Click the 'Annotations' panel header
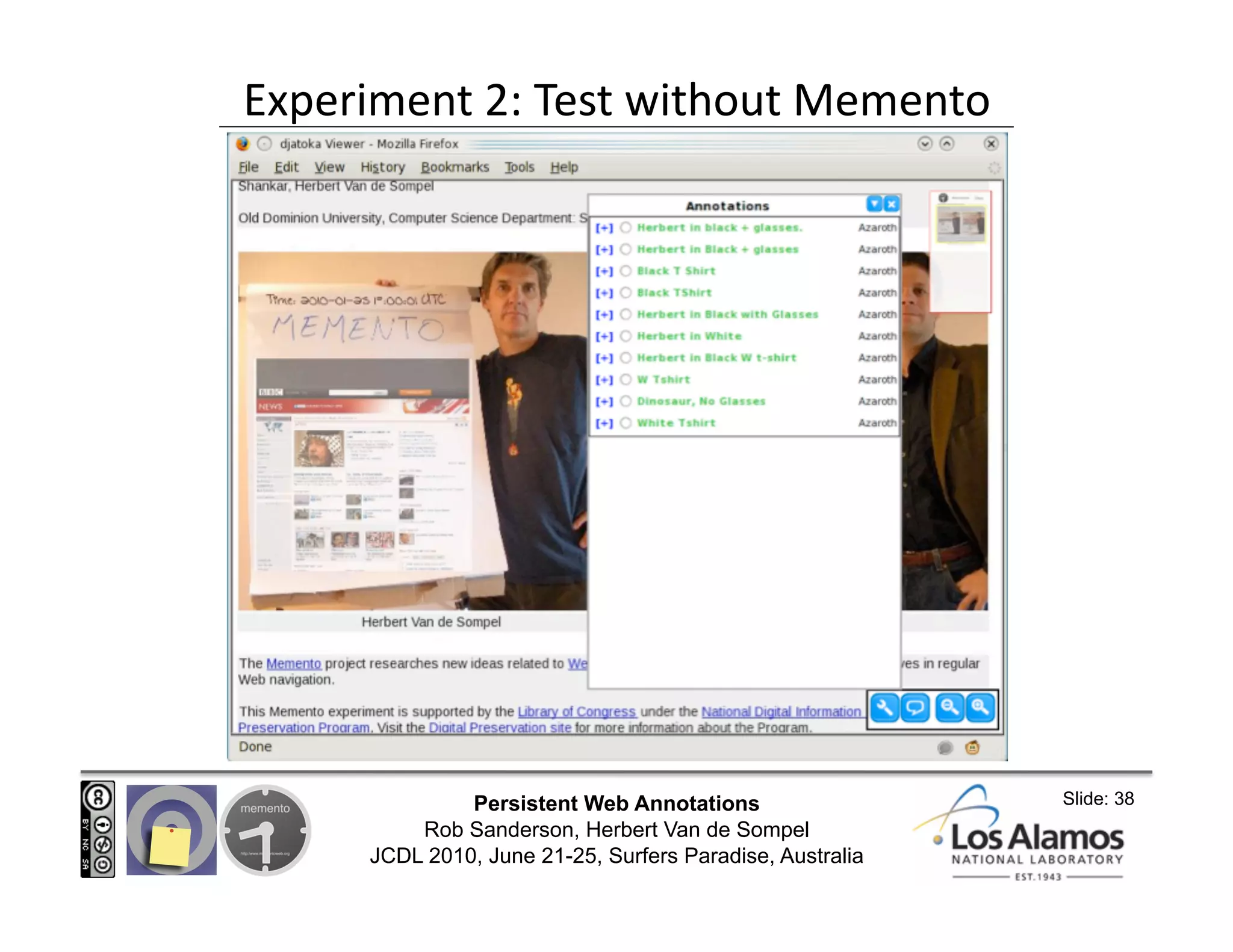This screenshot has height=952, width=1233. (727, 206)
